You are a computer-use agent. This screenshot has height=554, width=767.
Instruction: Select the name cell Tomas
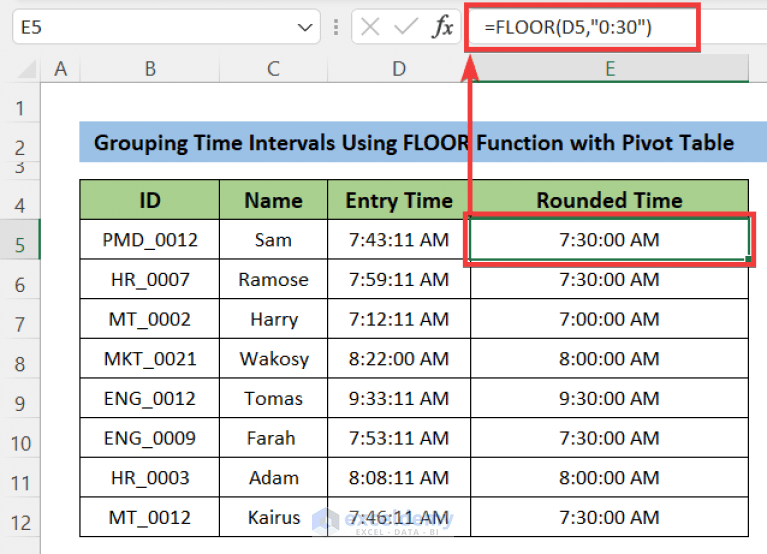pyautogui.click(x=273, y=398)
